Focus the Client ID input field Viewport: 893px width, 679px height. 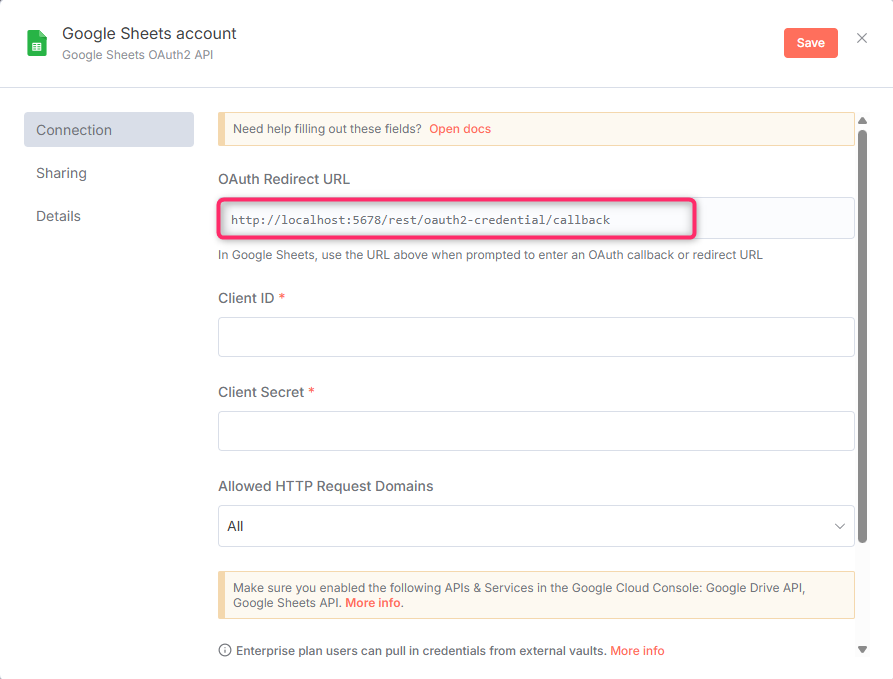(536, 337)
